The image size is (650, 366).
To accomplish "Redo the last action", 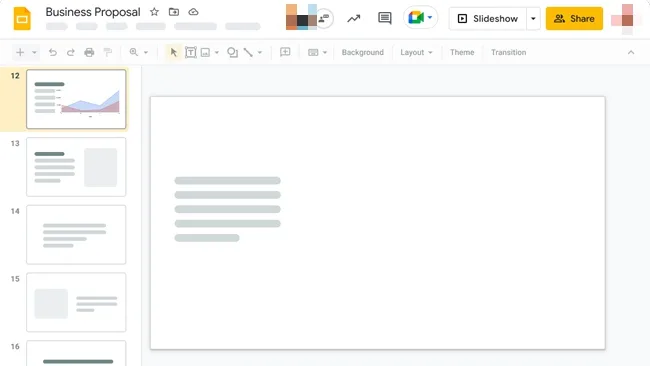I will (71, 52).
